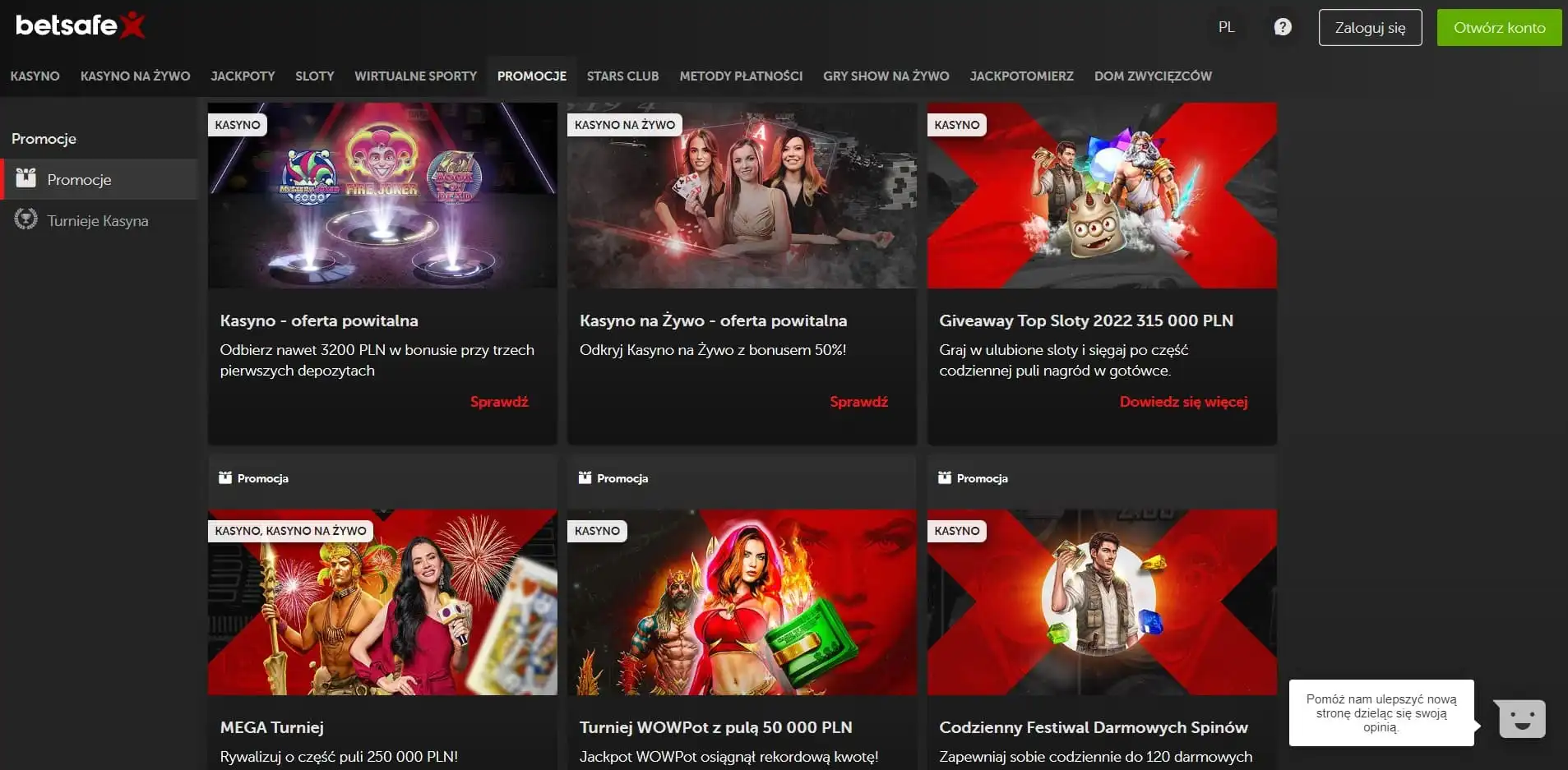Click the KASYNO tag on the WOWPot card
This screenshot has width=1568, height=770.
coord(597,531)
